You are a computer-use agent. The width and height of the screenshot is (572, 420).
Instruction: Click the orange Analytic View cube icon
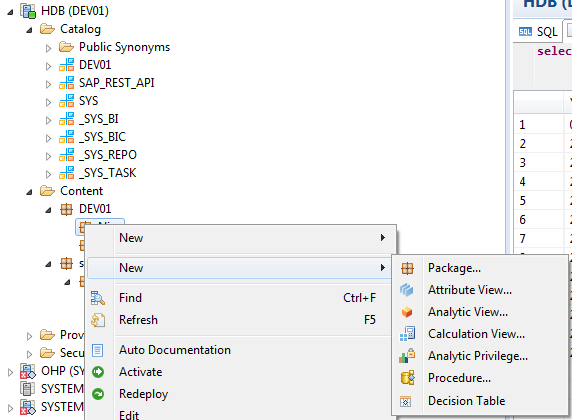pyautogui.click(x=407, y=312)
